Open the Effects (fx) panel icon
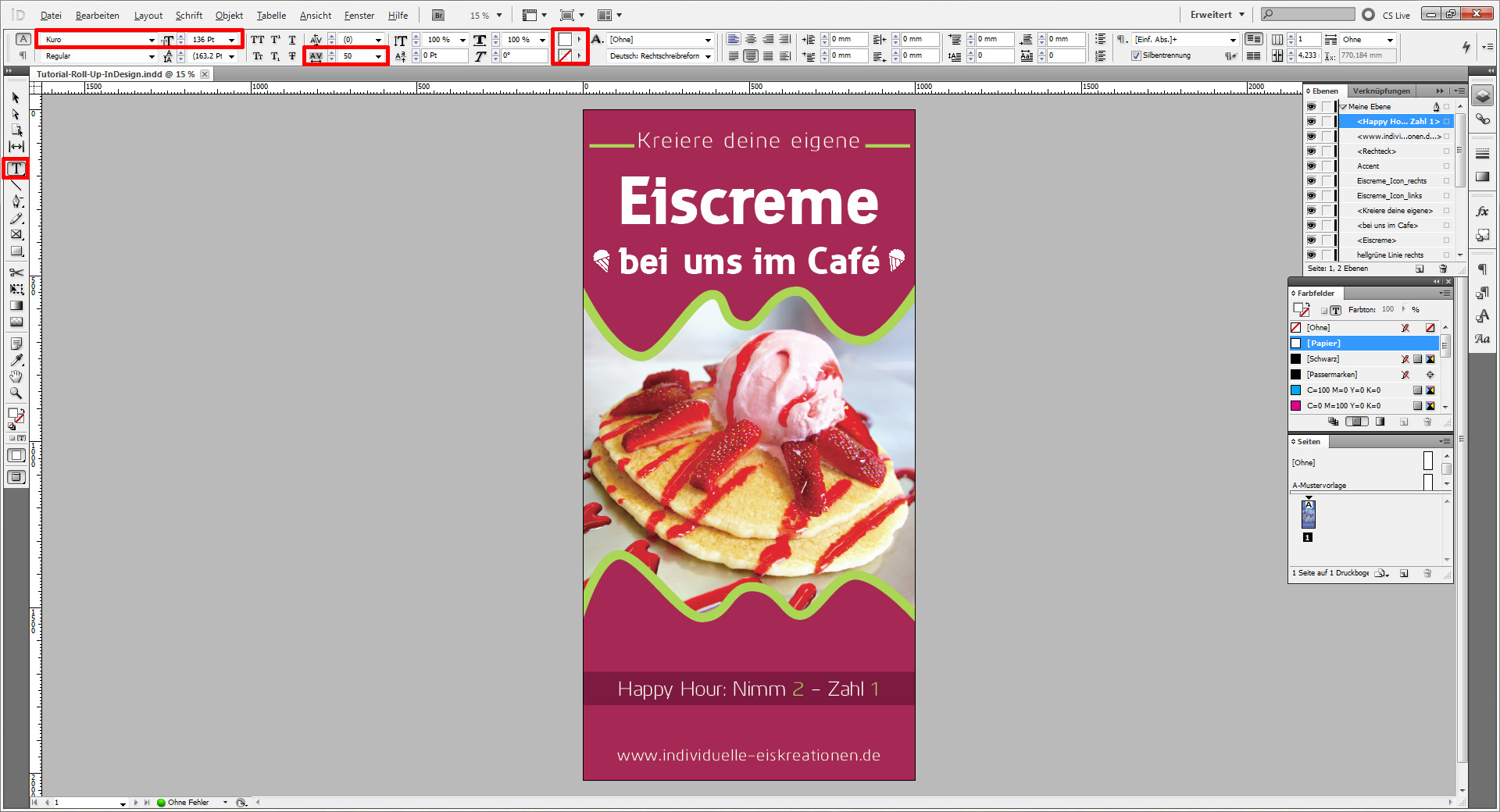The image size is (1500, 812). pos(1483,211)
